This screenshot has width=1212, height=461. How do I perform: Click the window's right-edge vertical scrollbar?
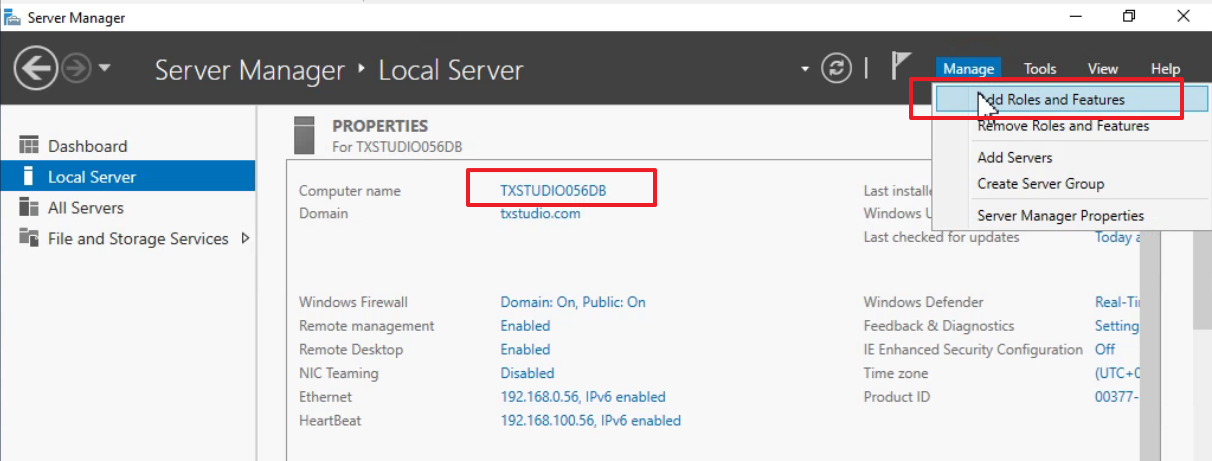pyautogui.click(x=1203, y=280)
